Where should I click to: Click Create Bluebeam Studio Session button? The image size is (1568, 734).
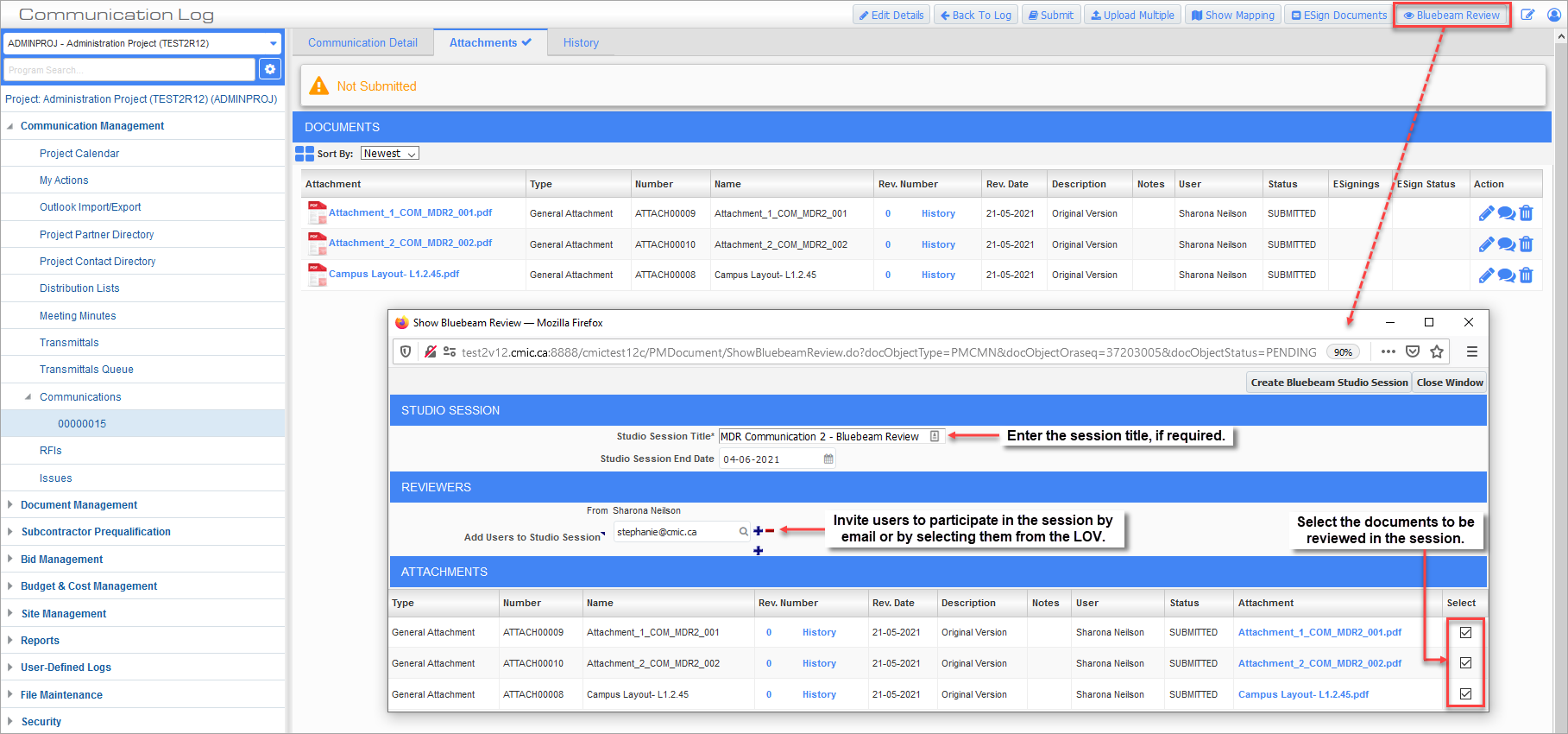(x=1329, y=383)
